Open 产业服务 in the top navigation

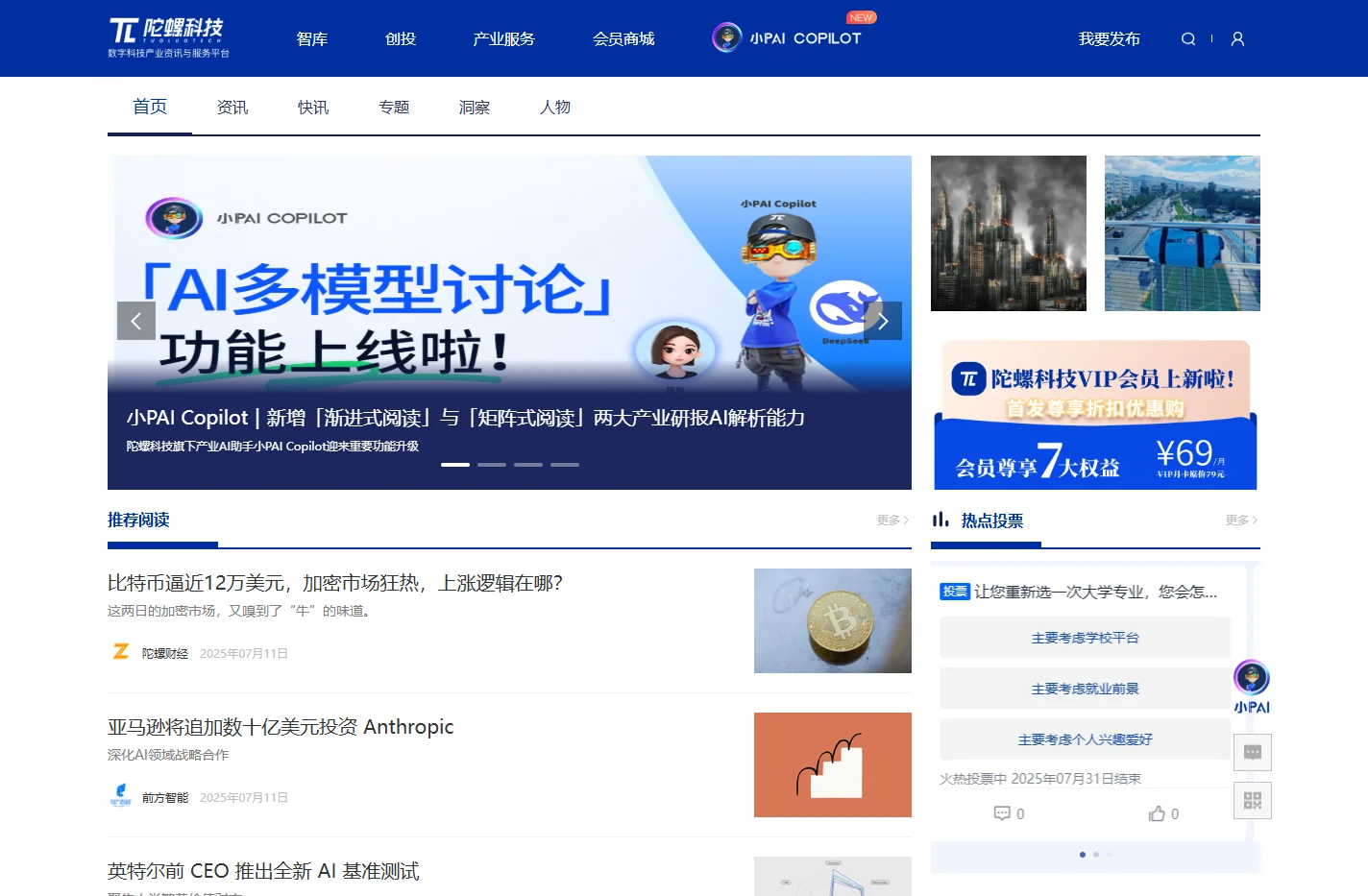[x=503, y=38]
